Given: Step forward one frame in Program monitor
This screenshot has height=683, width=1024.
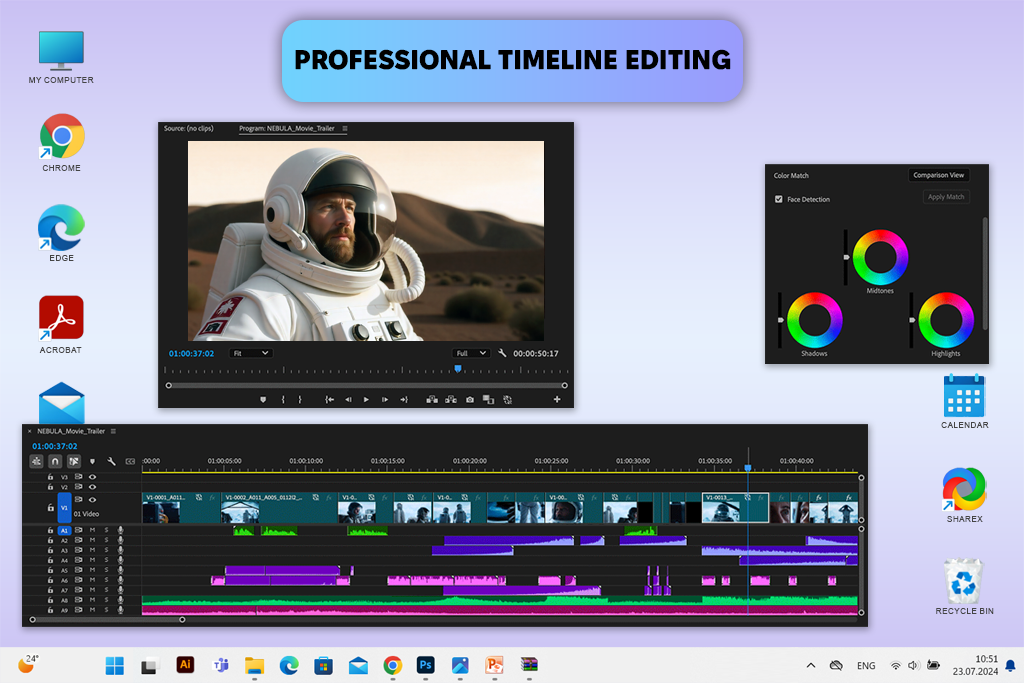Looking at the screenshot, I should [385, 400].
